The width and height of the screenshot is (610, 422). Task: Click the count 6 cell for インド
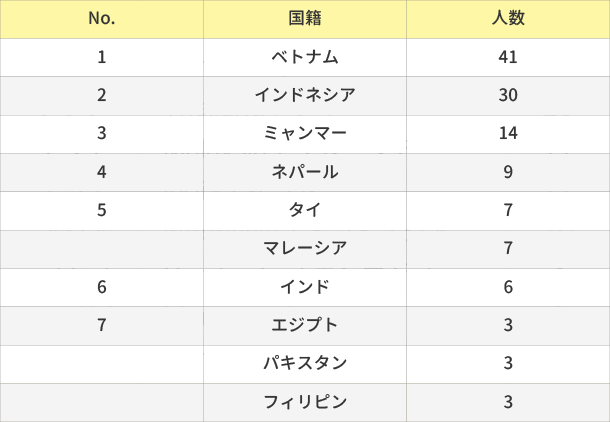(508, 288)
